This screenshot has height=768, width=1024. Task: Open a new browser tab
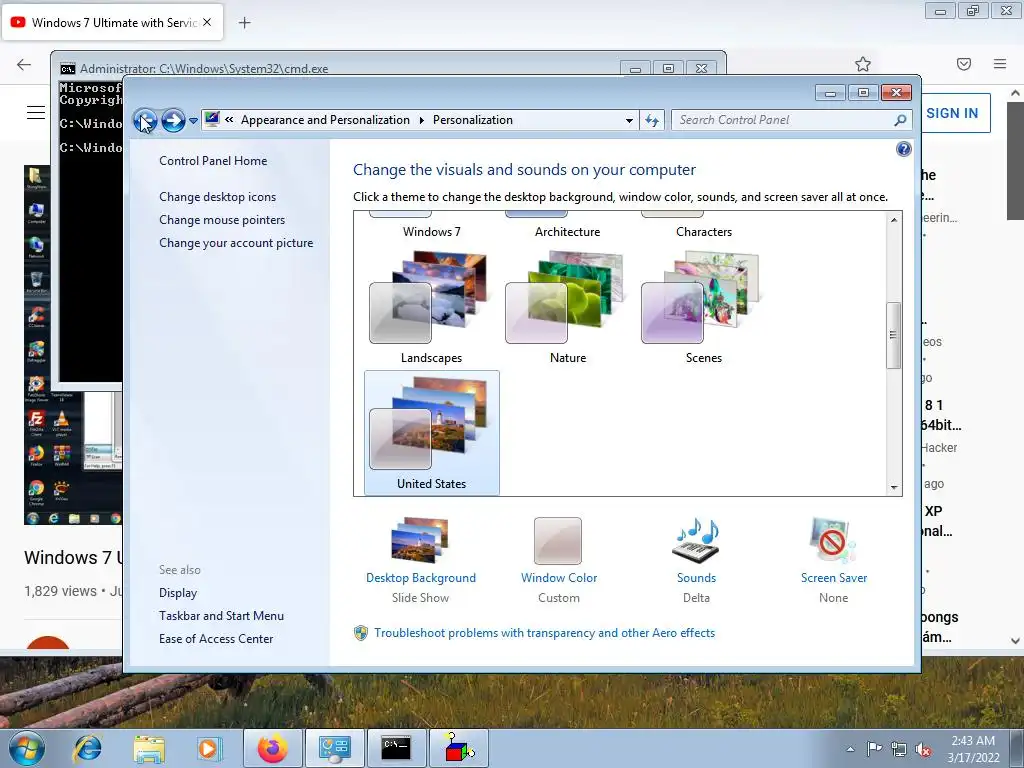(x=244, y=23)
